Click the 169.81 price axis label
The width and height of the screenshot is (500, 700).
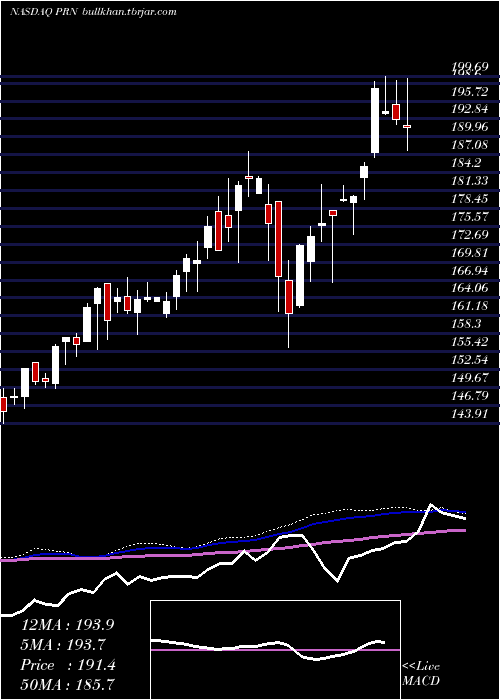[x=471, y=252]
